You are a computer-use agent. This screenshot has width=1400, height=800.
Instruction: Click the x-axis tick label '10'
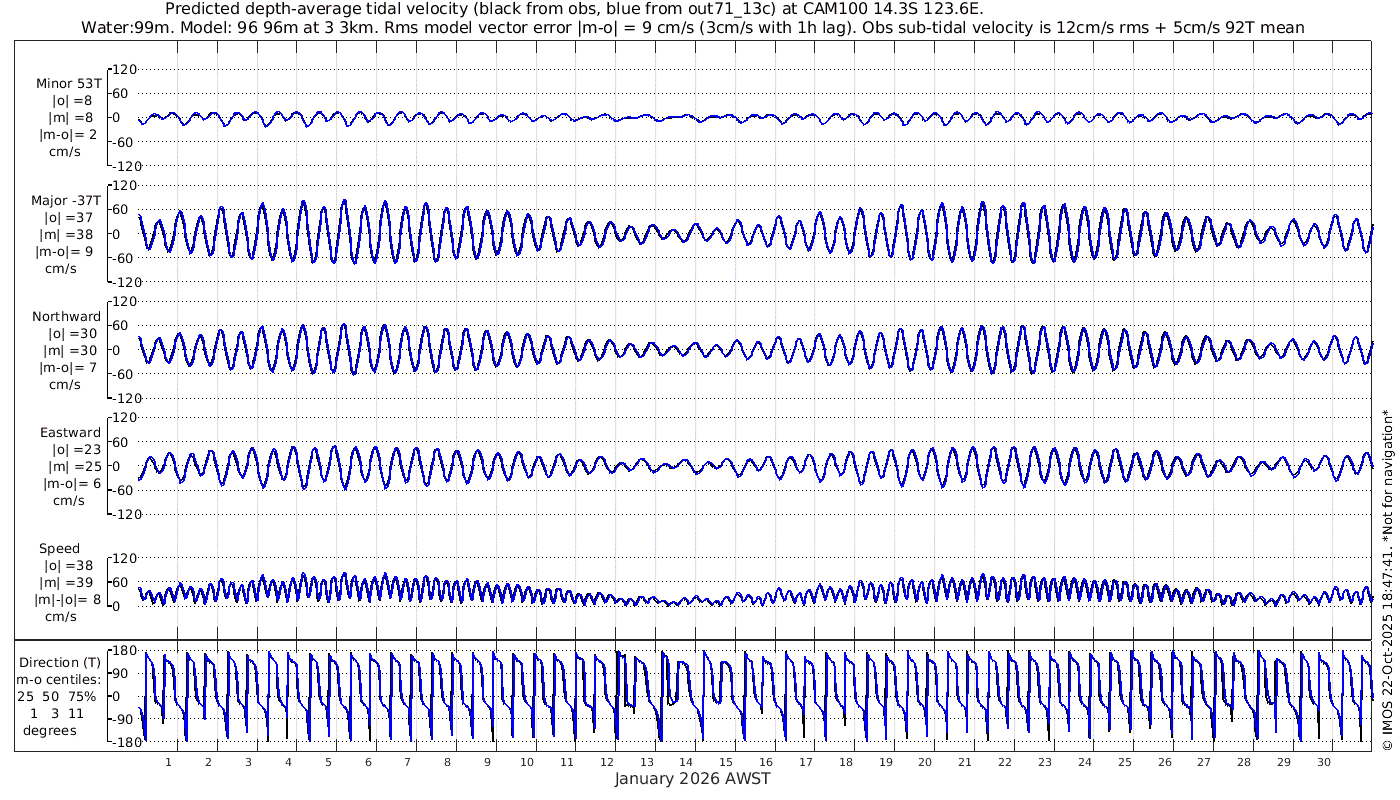527,762
